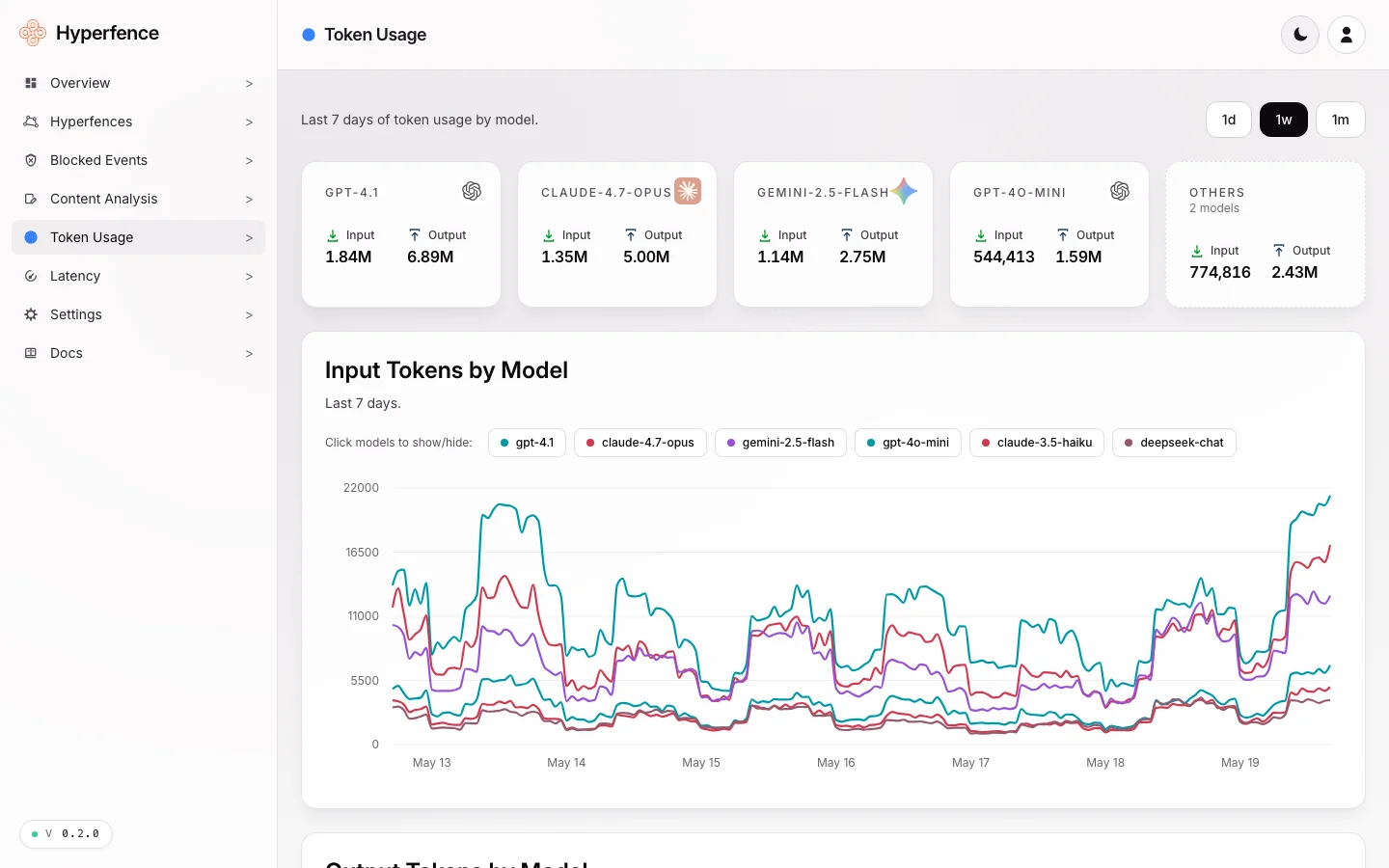Click the input arrow icon on Claude-4.7-Opus card

(x=549, y=235)
